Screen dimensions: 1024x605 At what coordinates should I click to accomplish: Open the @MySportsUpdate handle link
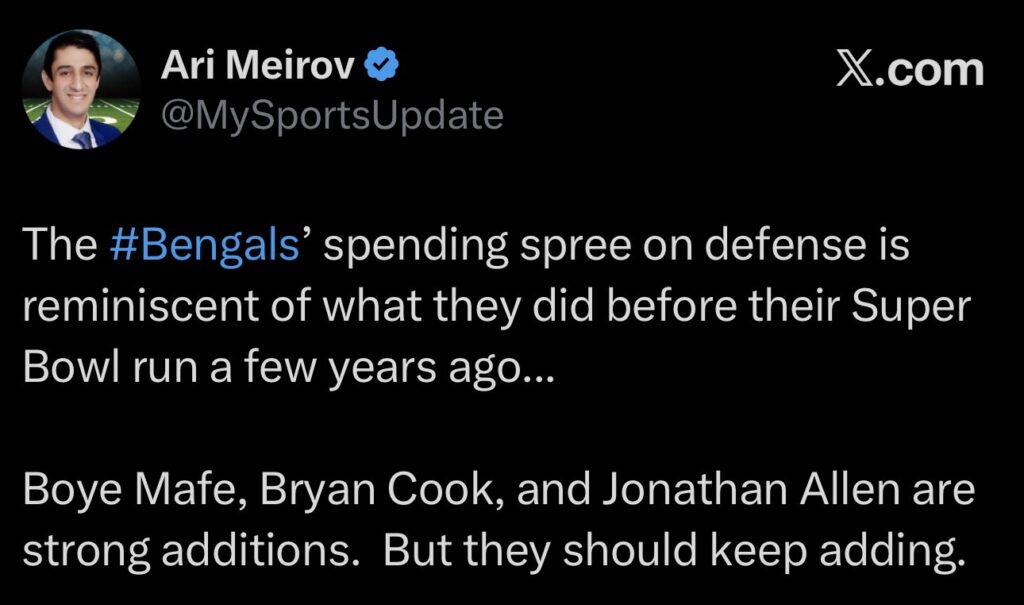332,116
